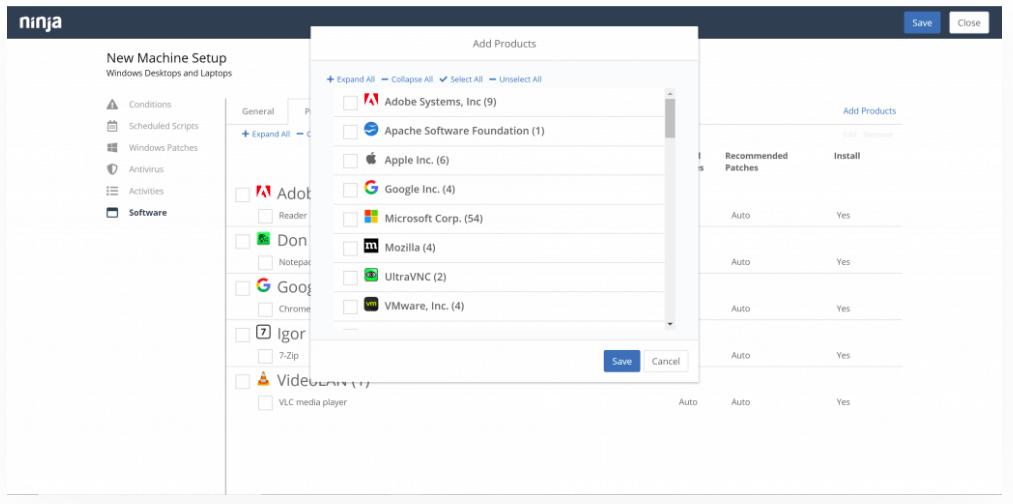The image size is (1013, 504).
Task: Check the UltraVNC (2) checkbox
Action: (x=350, y=277)
